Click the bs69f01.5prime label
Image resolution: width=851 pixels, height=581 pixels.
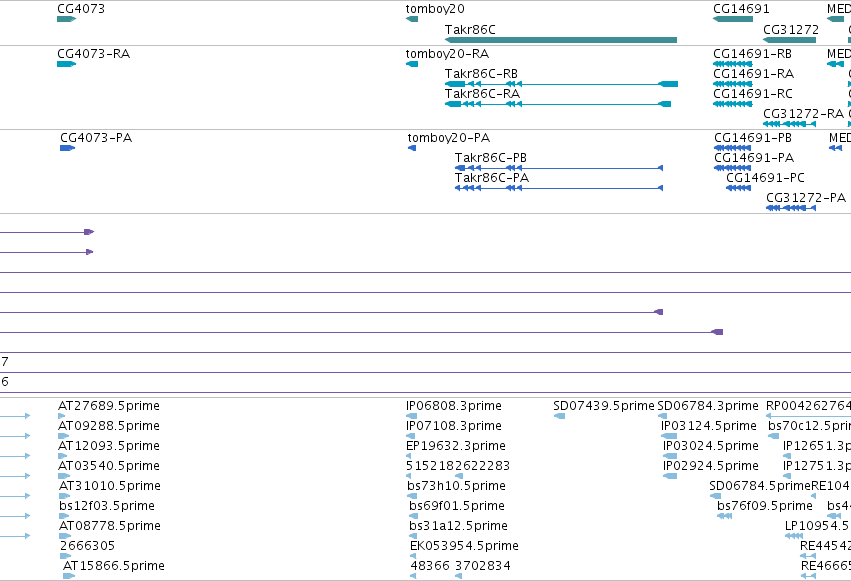457,506
